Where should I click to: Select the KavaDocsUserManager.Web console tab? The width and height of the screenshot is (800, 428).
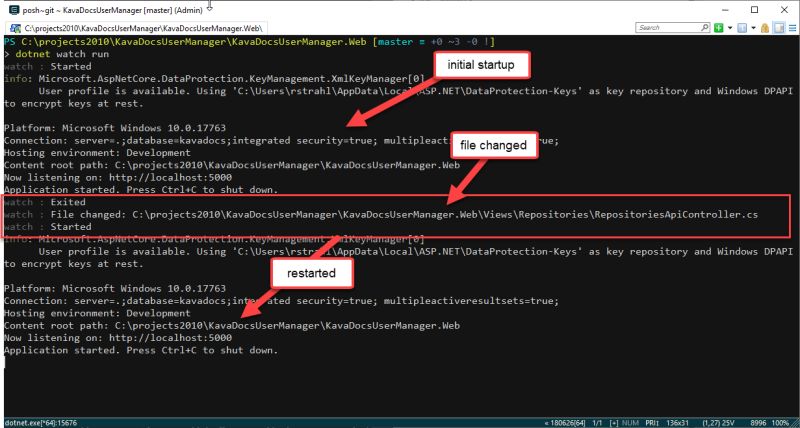click(x=137, y=28)
